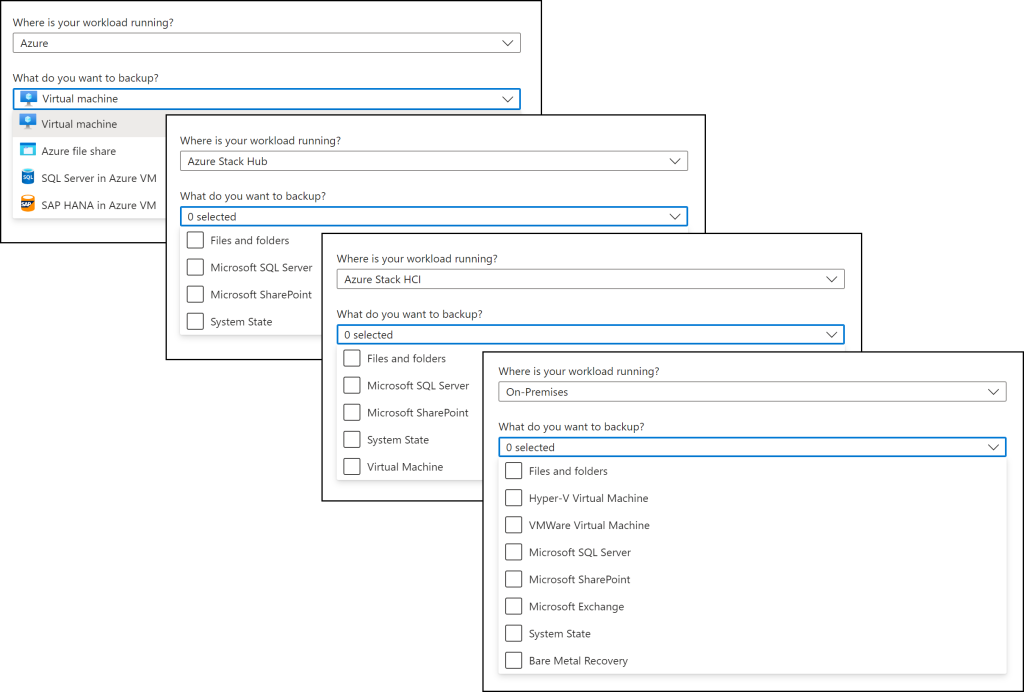The height and width of the screenshot is (692, 1024).
Task: Check Microsoft SharePoint in the On-Premises panel
Action: coord(514,579)
